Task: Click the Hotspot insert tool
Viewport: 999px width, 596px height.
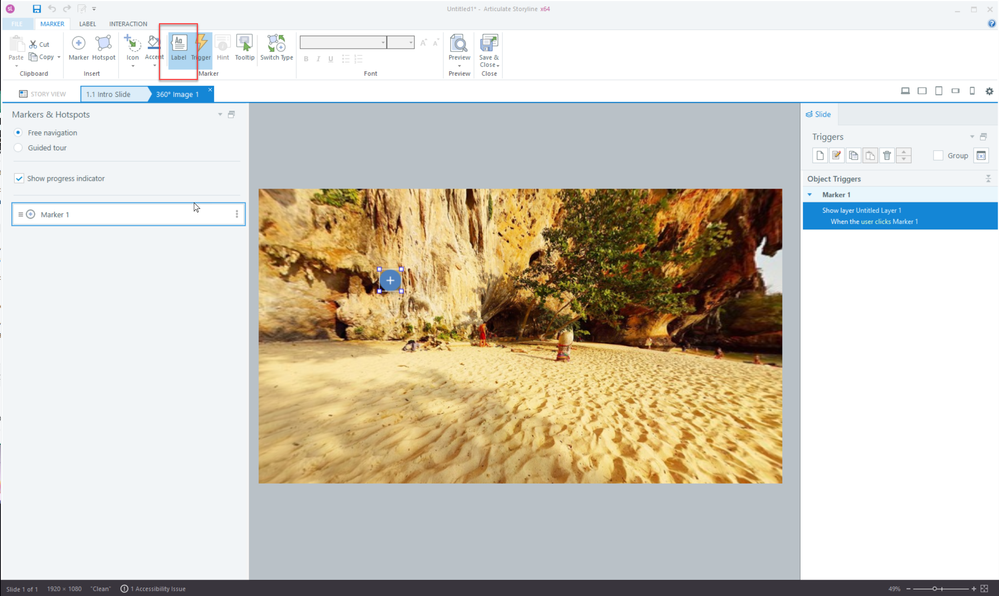Action: (104, 46)
